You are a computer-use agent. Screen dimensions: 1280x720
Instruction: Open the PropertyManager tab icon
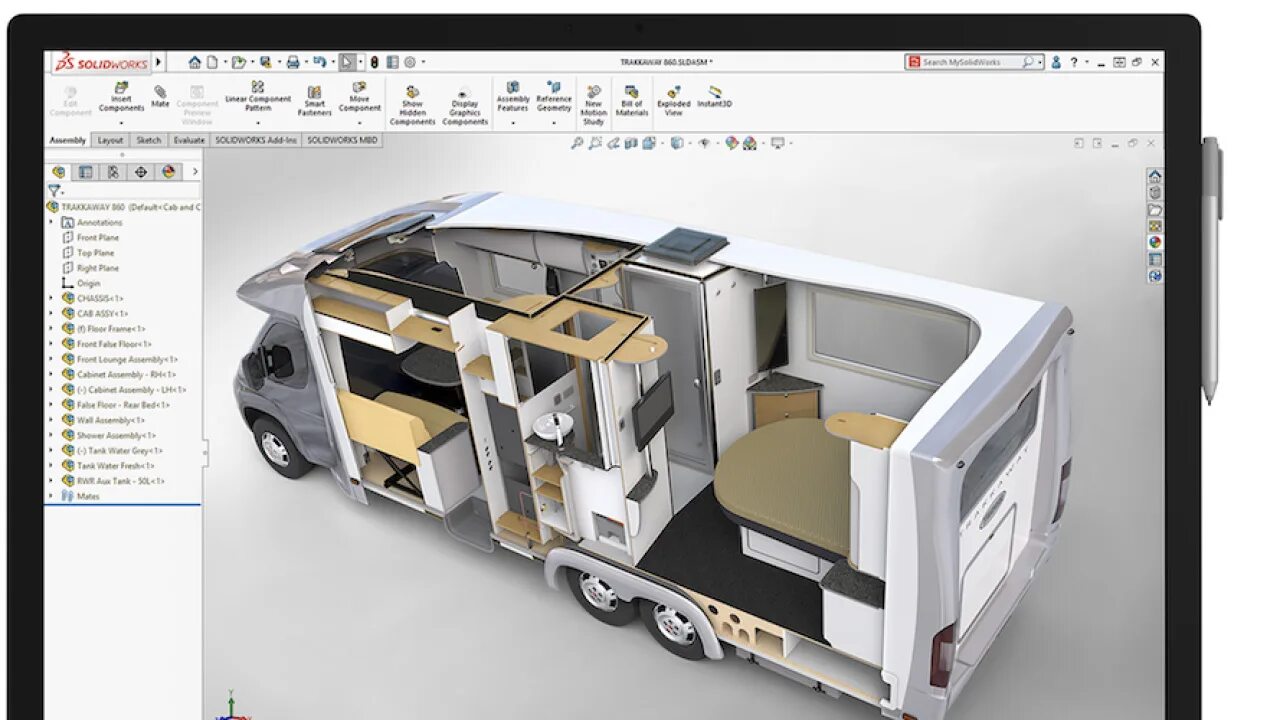(x=86, y=172)
